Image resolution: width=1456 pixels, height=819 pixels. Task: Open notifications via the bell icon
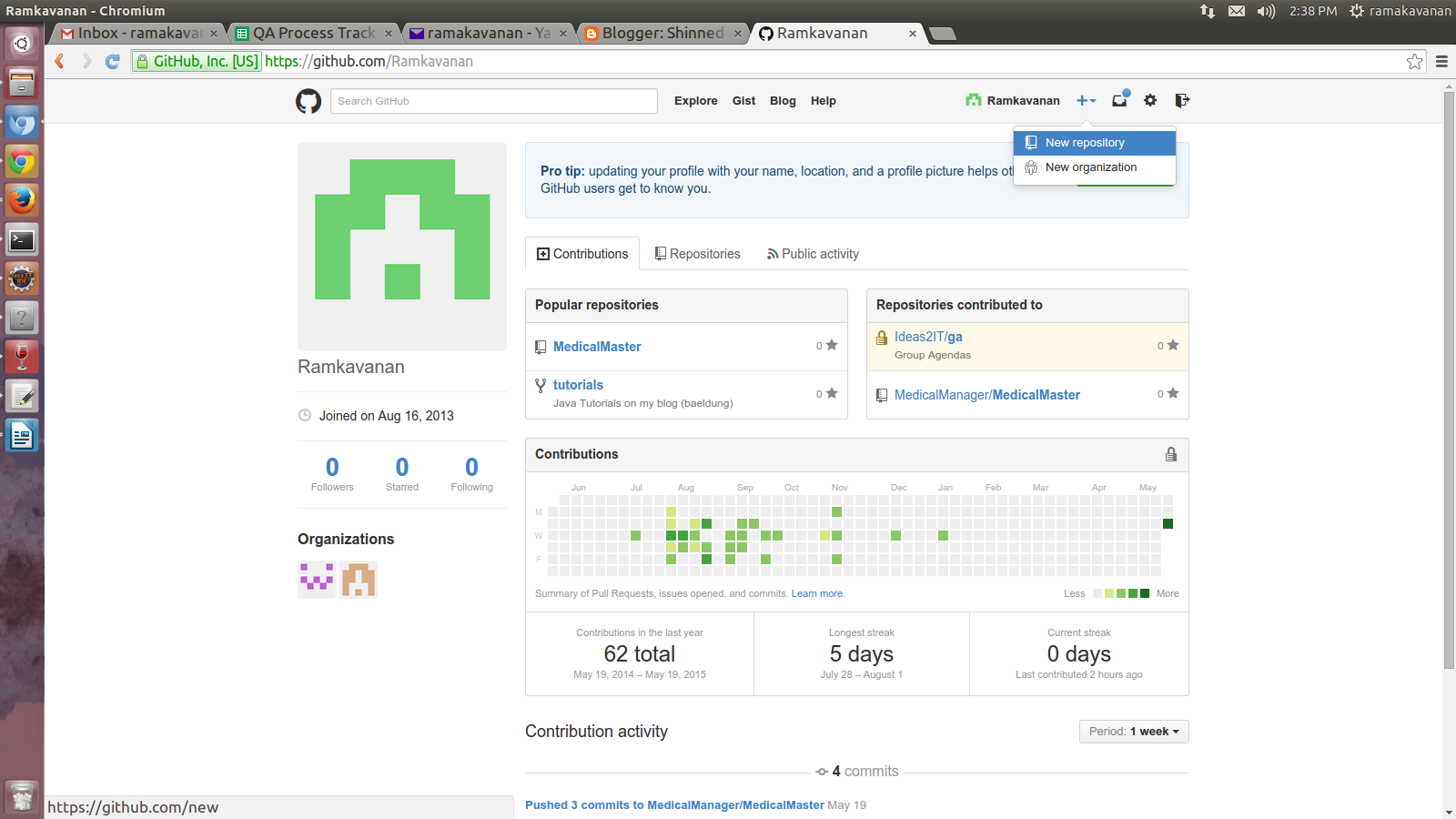point(1118,101)
